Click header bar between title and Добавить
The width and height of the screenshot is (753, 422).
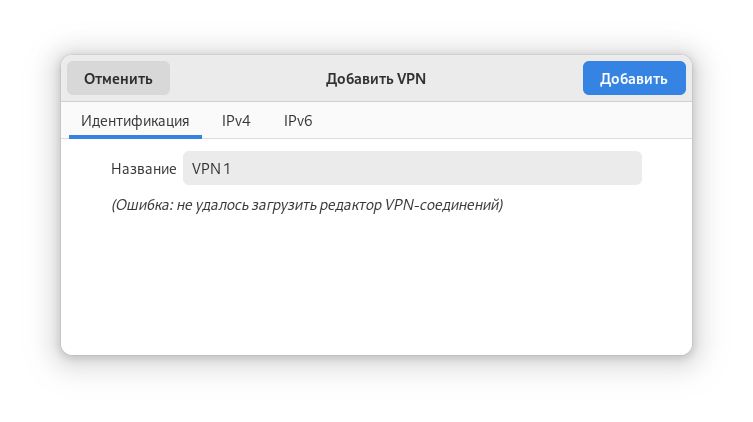tap(505, 79)
